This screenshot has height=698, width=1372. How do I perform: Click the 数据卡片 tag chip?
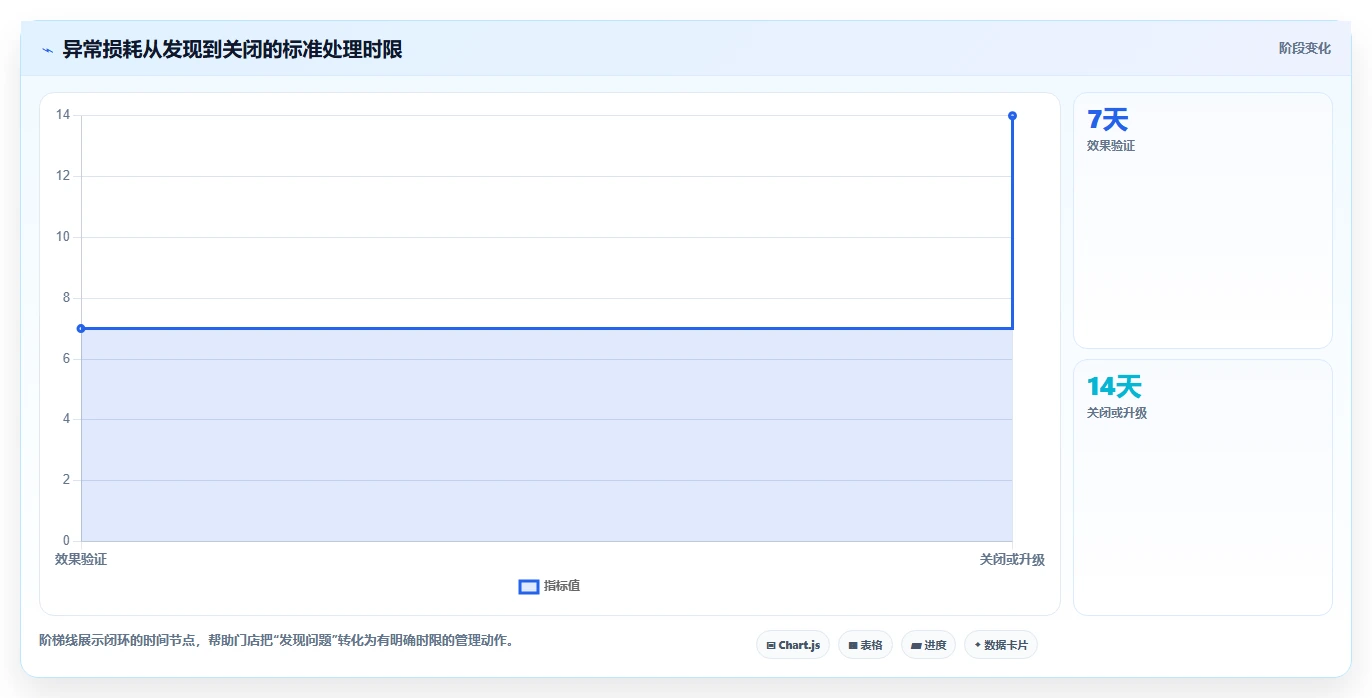(x=1001, y=645)
